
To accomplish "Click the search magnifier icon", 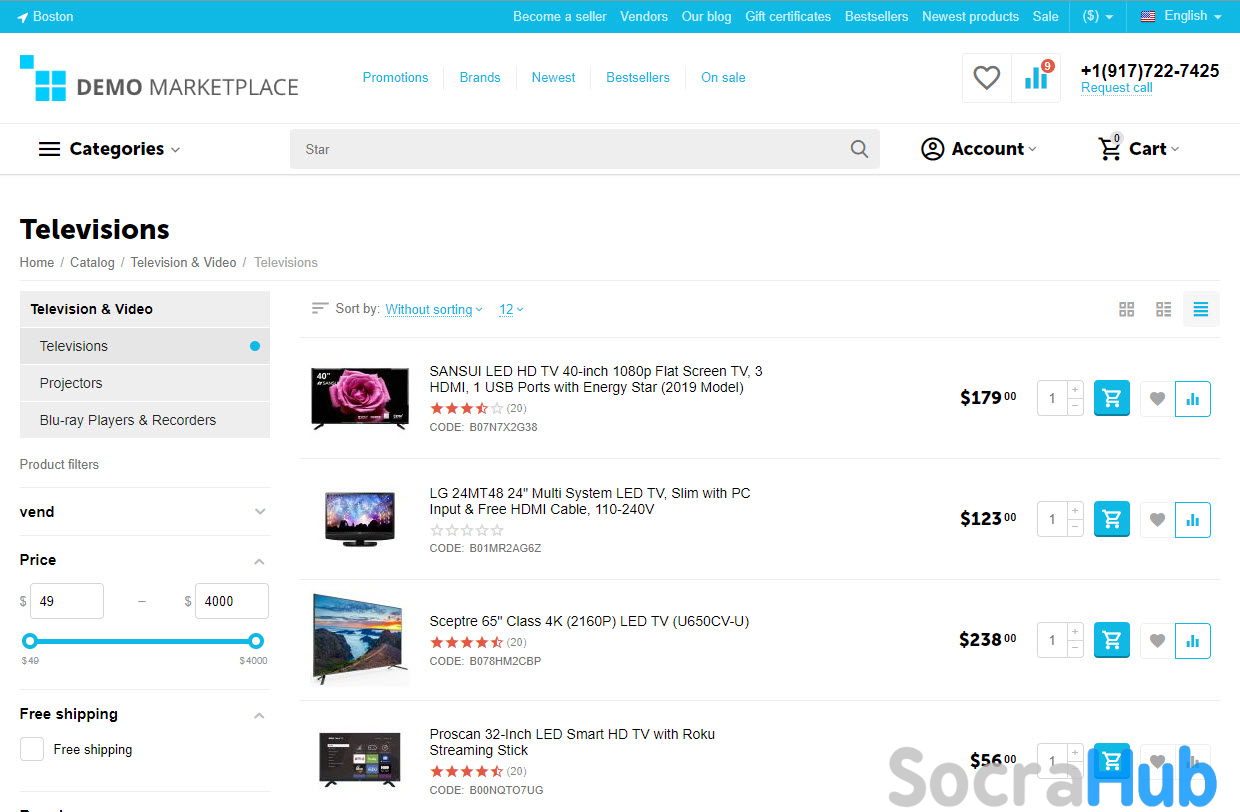I will coord(859,149).
